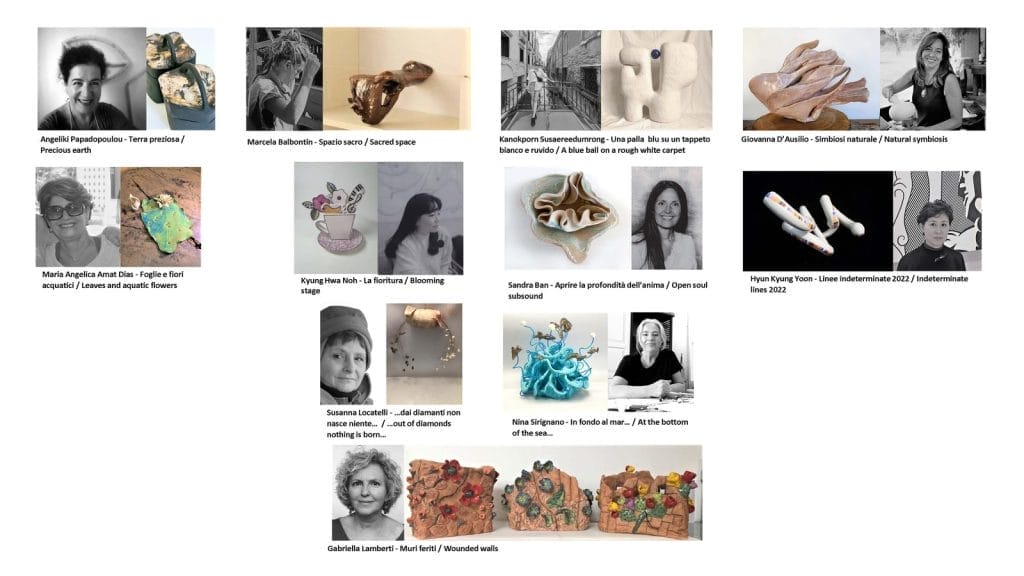Screen dimensions: 1024x576
Task: Select the white sculpture with blue ball
Action: [x=656, y=80]
